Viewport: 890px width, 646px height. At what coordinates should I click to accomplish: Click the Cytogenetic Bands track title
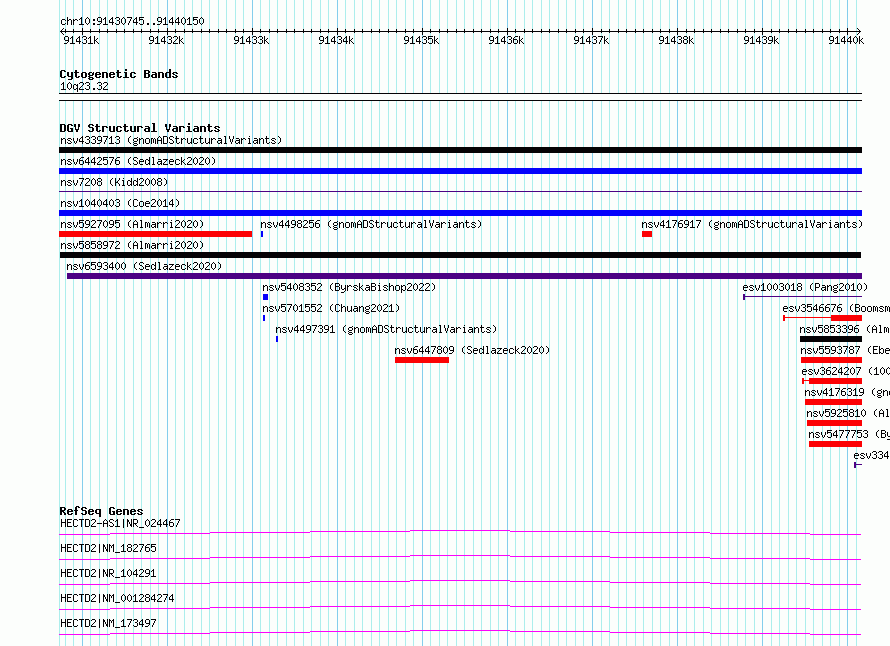119,74
